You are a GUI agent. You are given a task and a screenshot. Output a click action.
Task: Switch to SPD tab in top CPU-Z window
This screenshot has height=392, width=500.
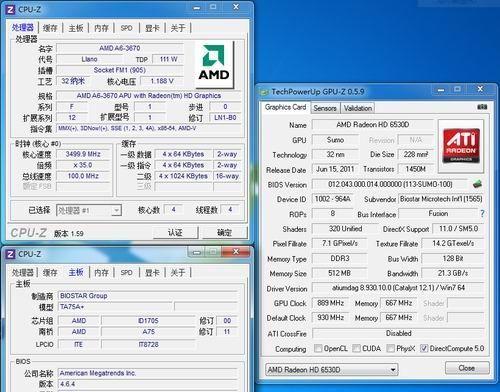tap(127, 28)
